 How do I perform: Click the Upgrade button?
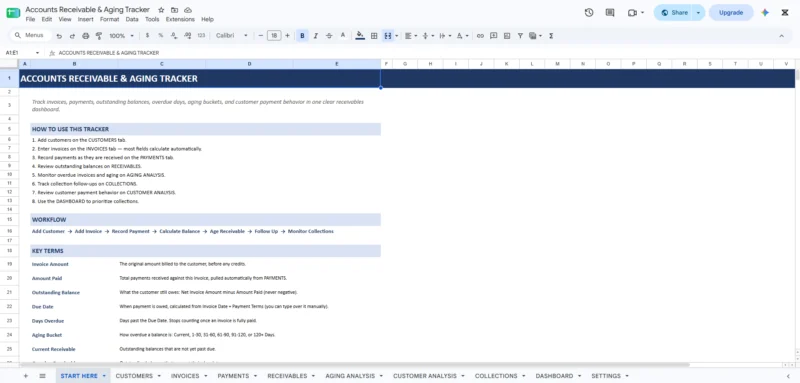[x=731, y=13]
